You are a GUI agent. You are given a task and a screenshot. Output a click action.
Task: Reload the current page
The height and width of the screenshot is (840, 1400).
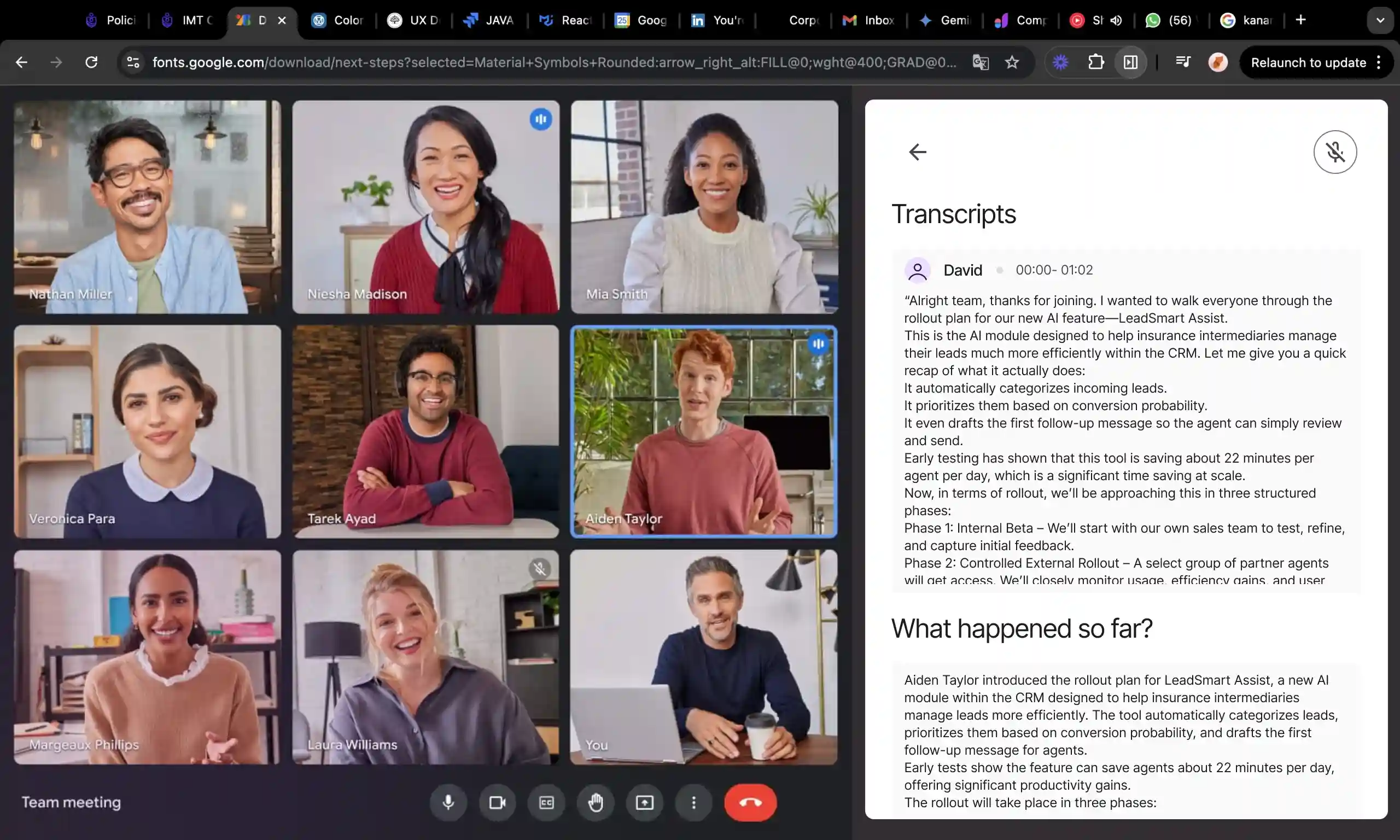click(91, 62)
